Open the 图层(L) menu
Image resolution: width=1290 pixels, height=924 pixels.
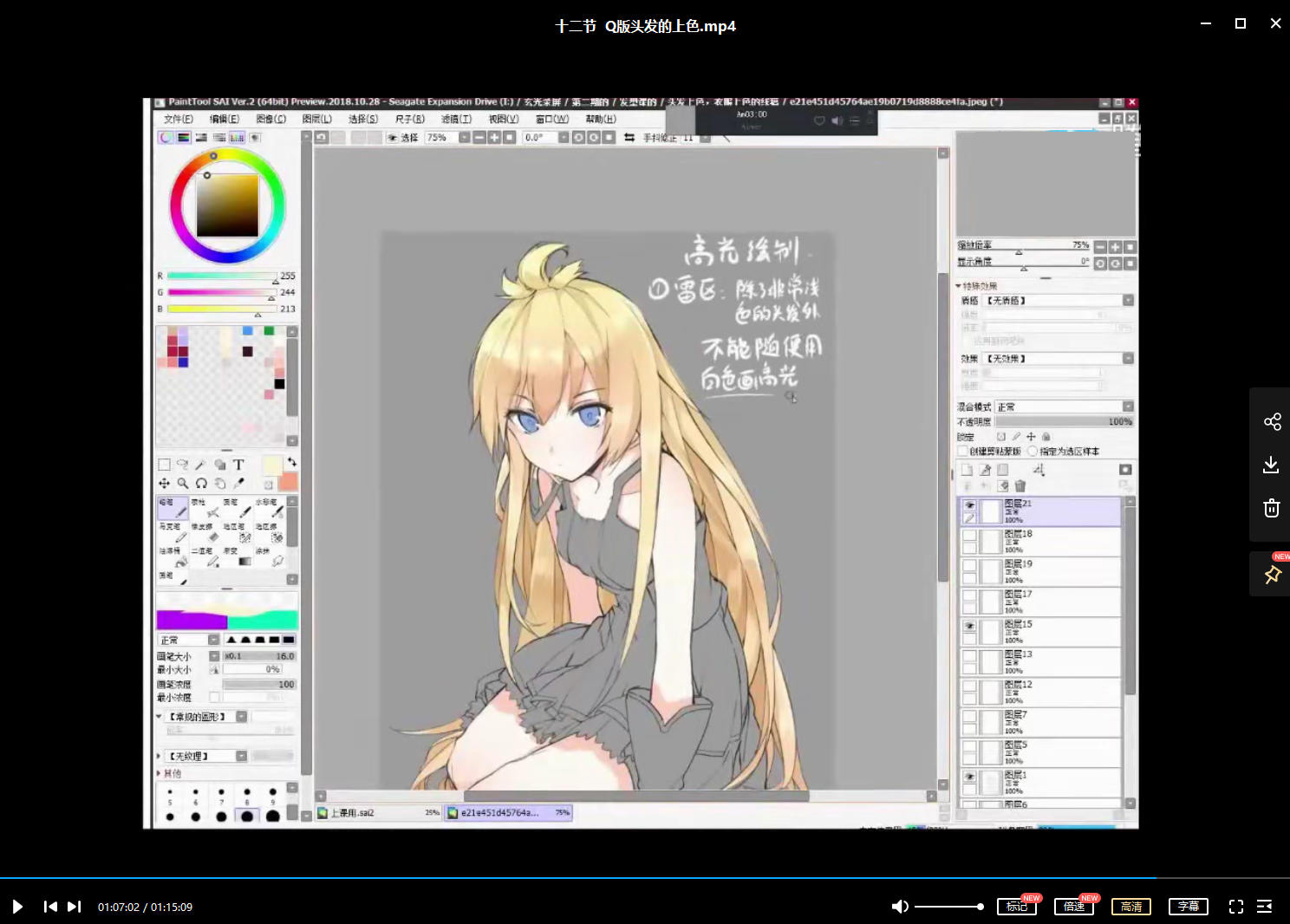316,119
